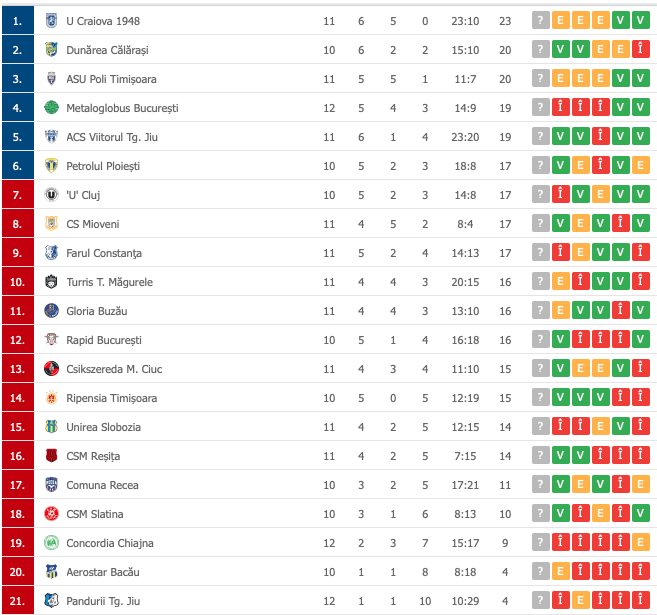Click the upcoming match '?' box for U Craiova 1948
Image resolution: width=657 pixels, height=615 pixels.
(x=541, y=20)
